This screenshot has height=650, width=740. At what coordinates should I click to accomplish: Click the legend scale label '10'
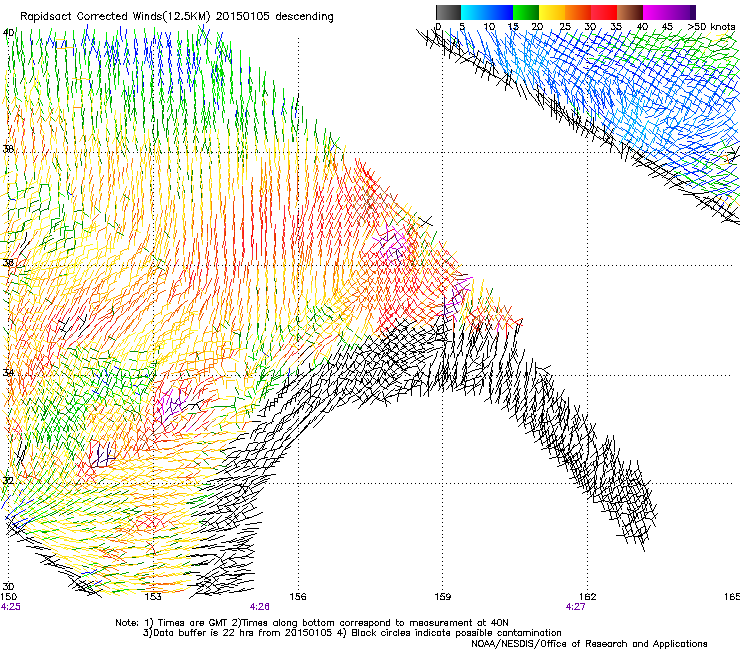pos(489,27)
